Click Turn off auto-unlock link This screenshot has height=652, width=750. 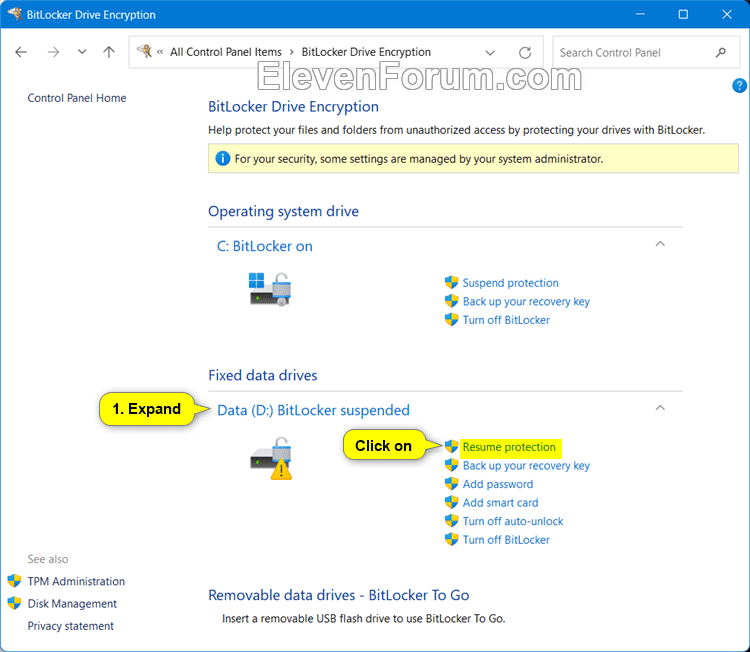coord(513,521)
